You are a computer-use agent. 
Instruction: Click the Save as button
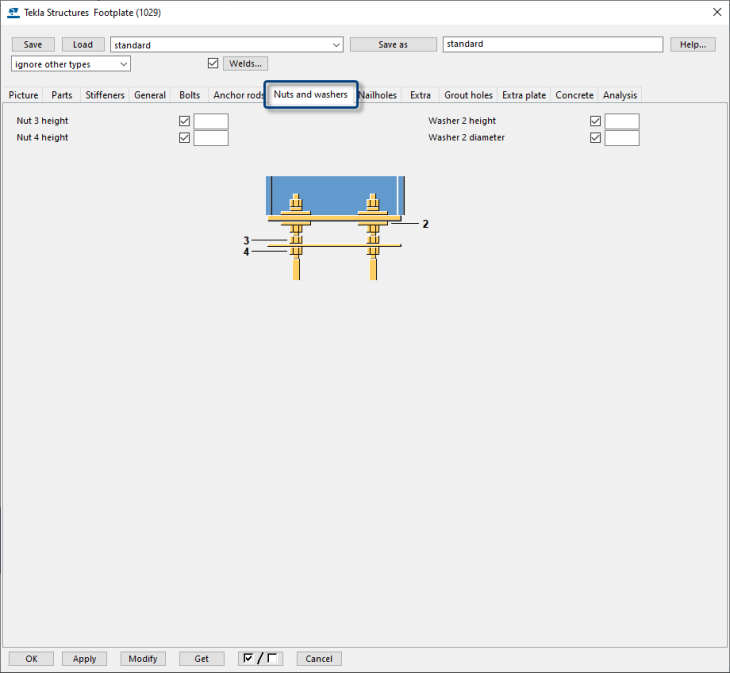point(393,45)
